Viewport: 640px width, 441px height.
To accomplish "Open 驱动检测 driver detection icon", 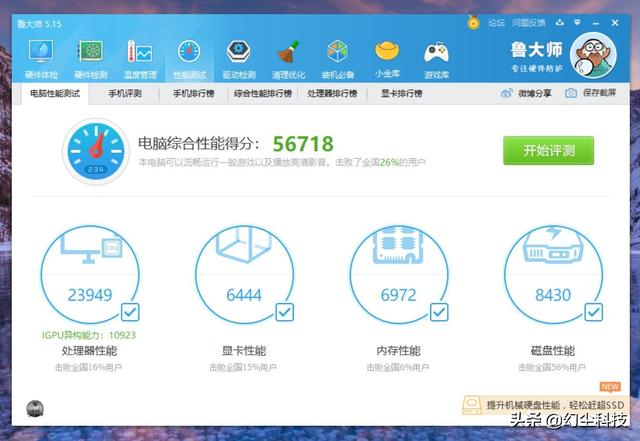I will tap(239, 59).
